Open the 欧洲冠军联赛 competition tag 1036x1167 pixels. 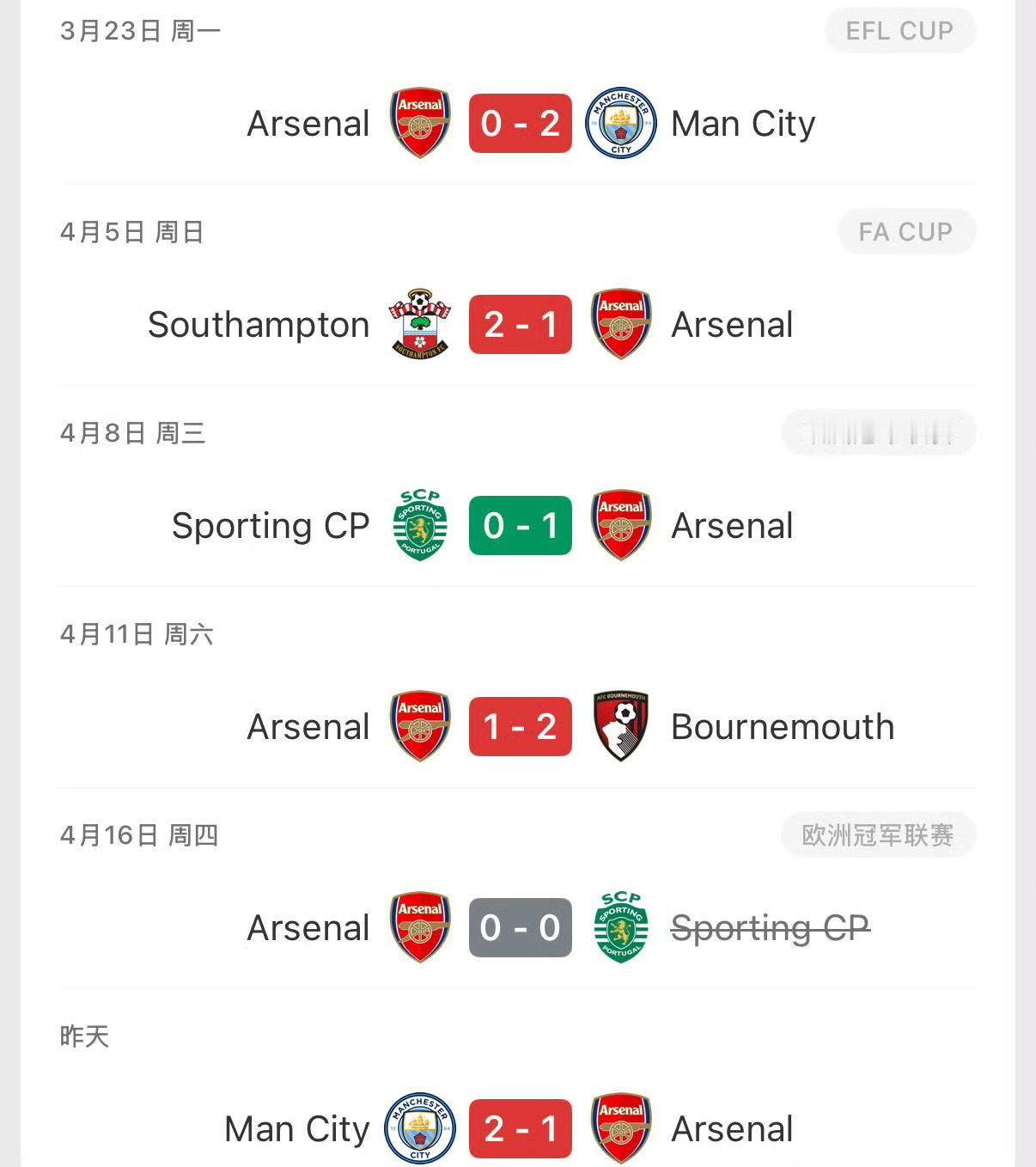click(x=877, y=835)
